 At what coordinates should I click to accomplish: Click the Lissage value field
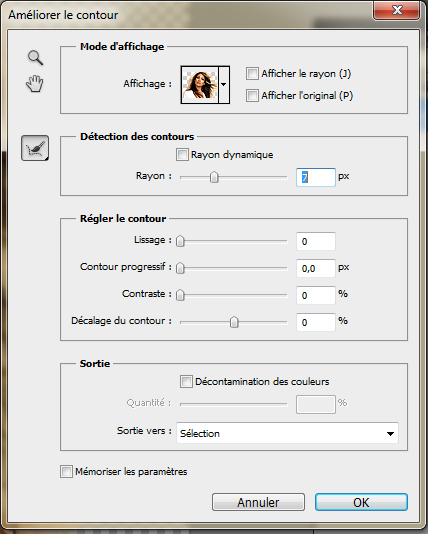316,241
